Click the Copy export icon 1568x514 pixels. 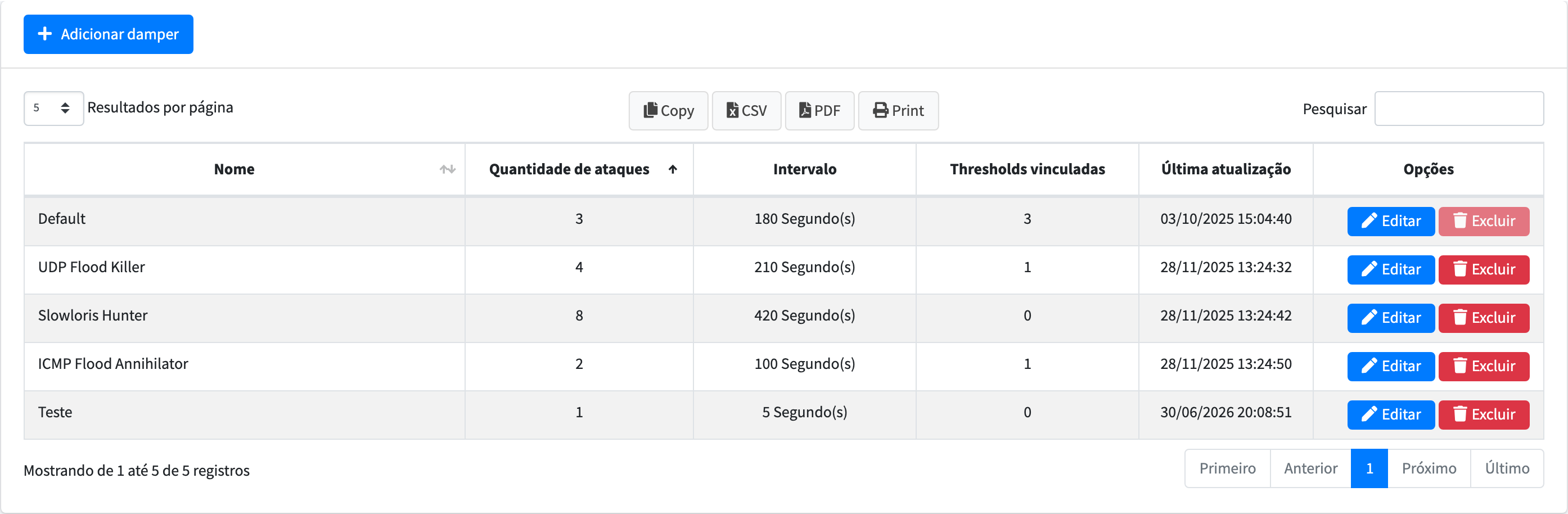[650, 110]
